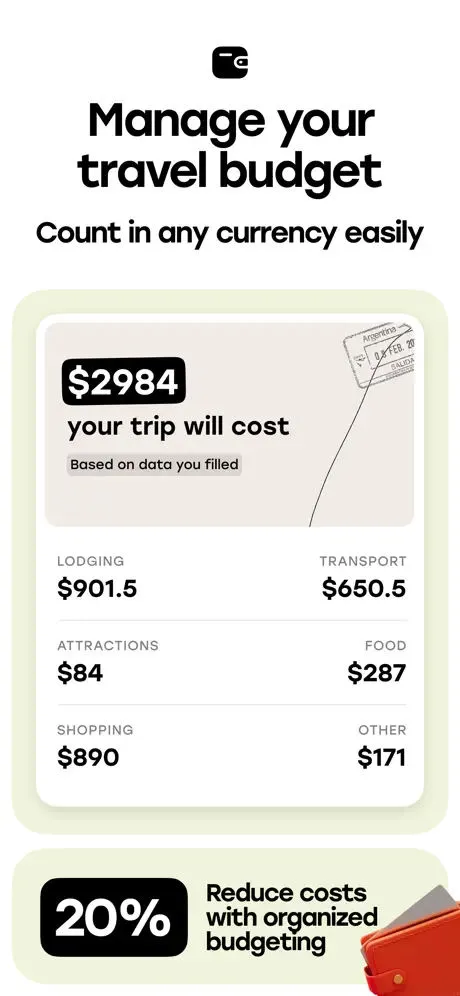460x996 pixels.
Task: Click the 20% black badge
Action: pyautogui.click(x=114, y=917)
